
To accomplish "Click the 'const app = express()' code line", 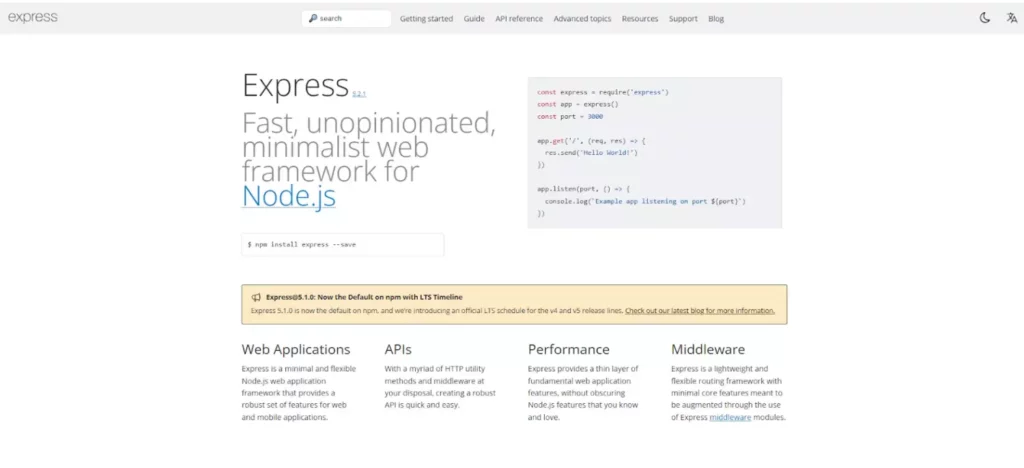I will click(578, 104).
